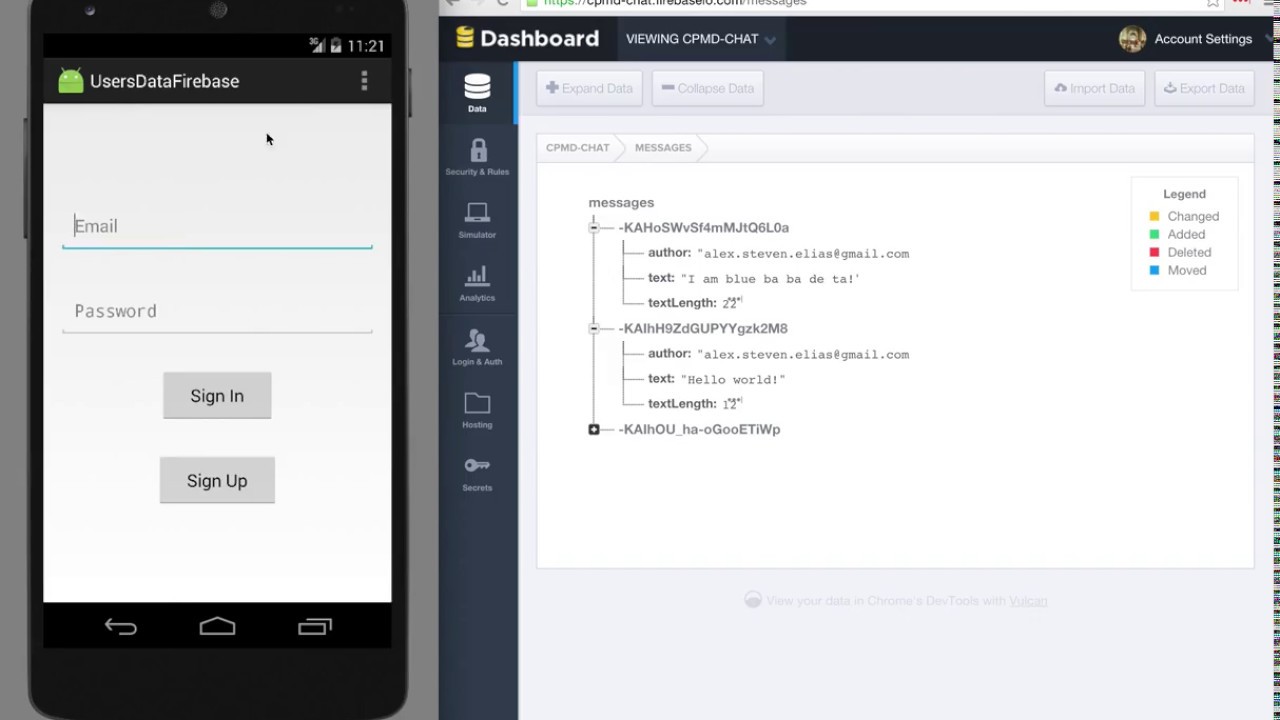Click author email in second message
Screen dimensions: 1280x720
[803, 355]
